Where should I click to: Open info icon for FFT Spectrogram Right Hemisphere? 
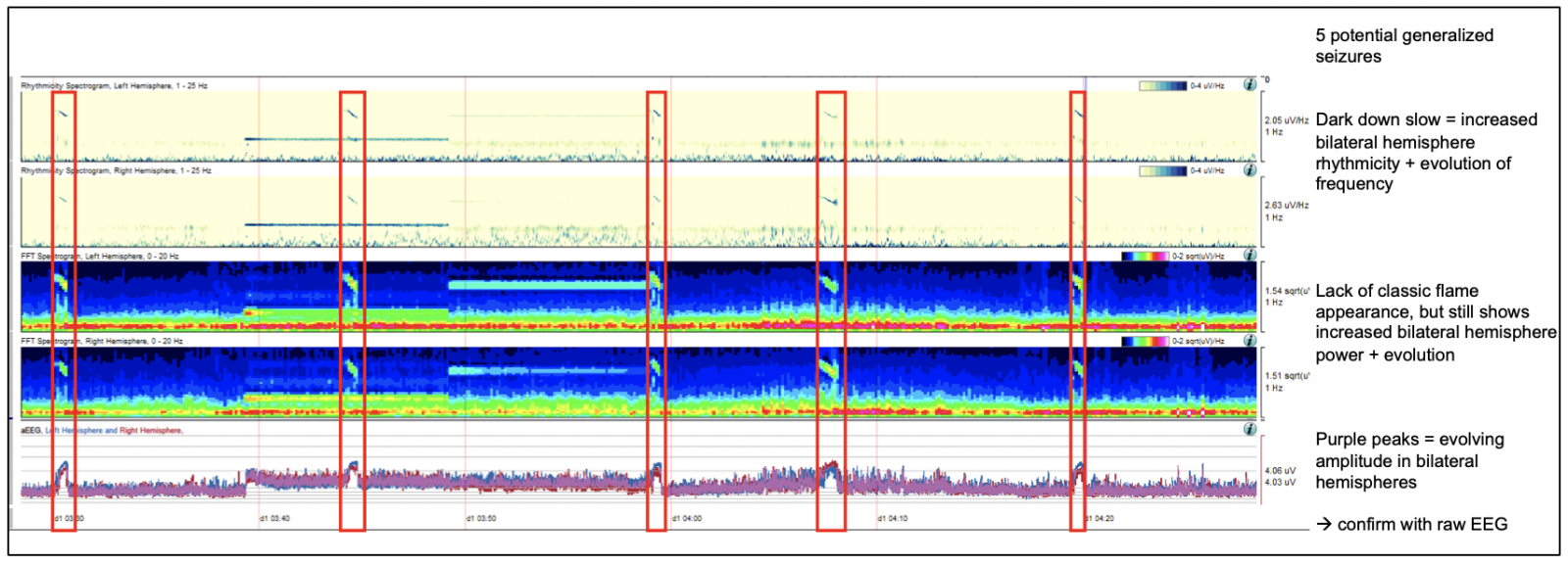click(x=1249, y=341)
